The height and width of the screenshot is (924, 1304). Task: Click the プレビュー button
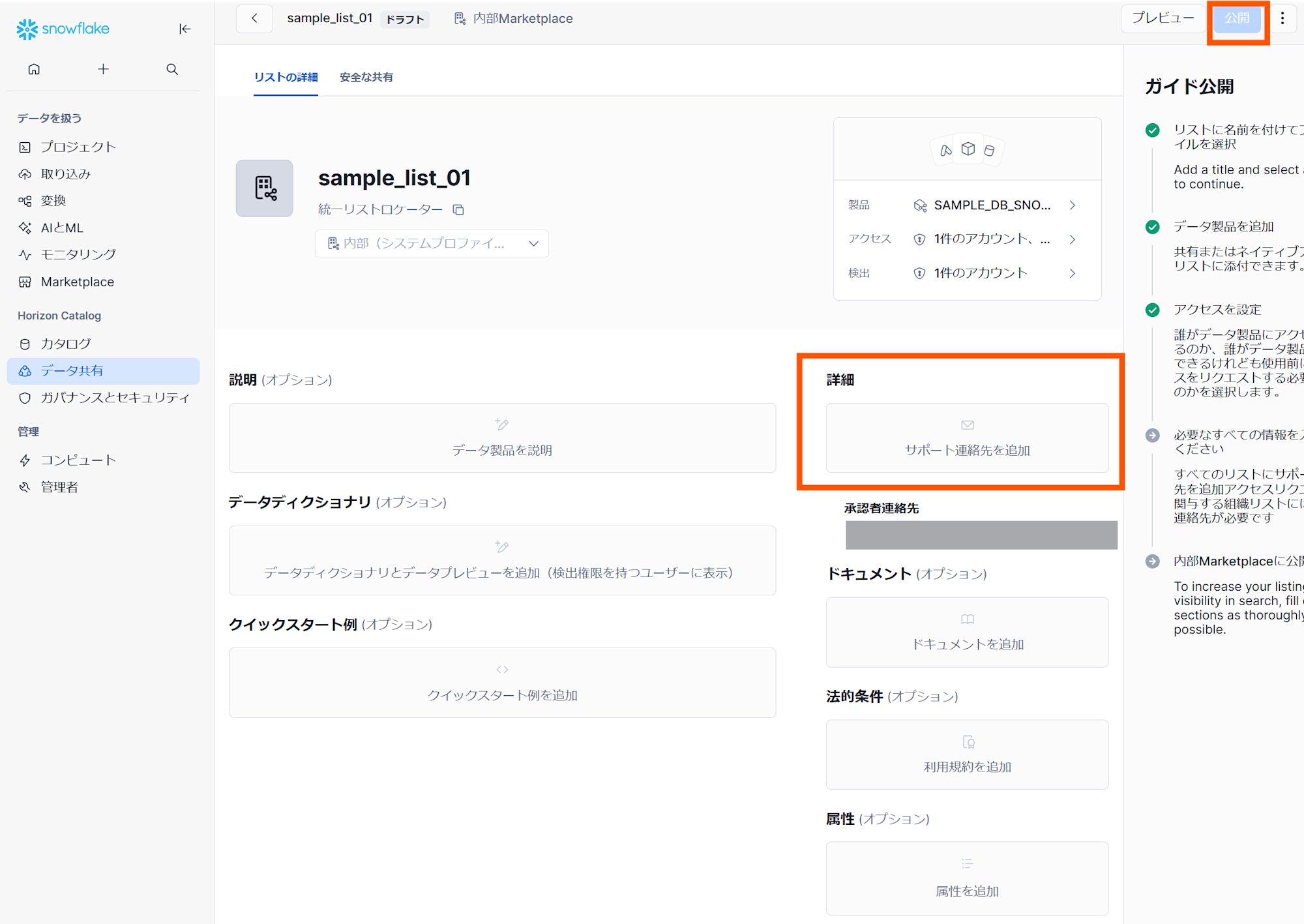click(1163, 19)
